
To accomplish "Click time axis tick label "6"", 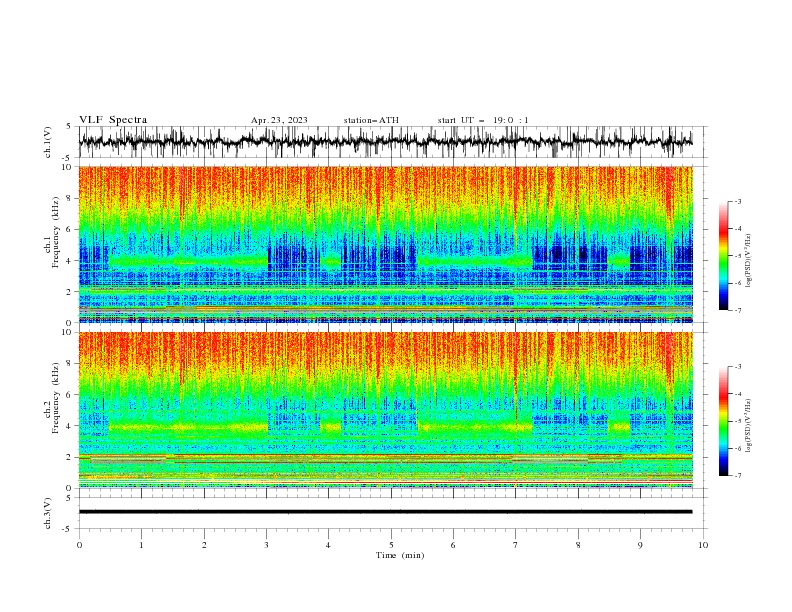I will pyautogui.click(x=453, y=545).
